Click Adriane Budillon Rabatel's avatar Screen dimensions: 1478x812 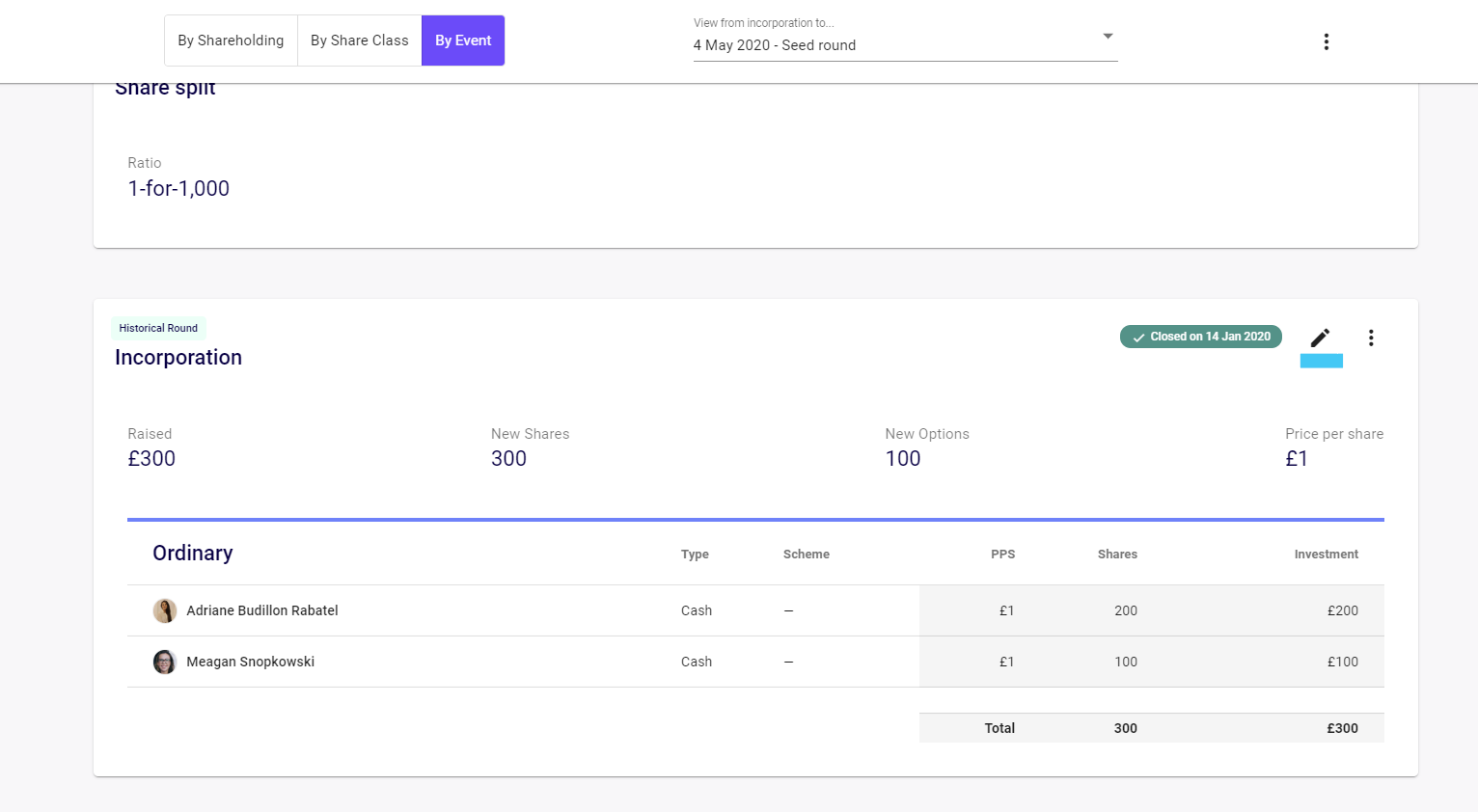(165, 610)
